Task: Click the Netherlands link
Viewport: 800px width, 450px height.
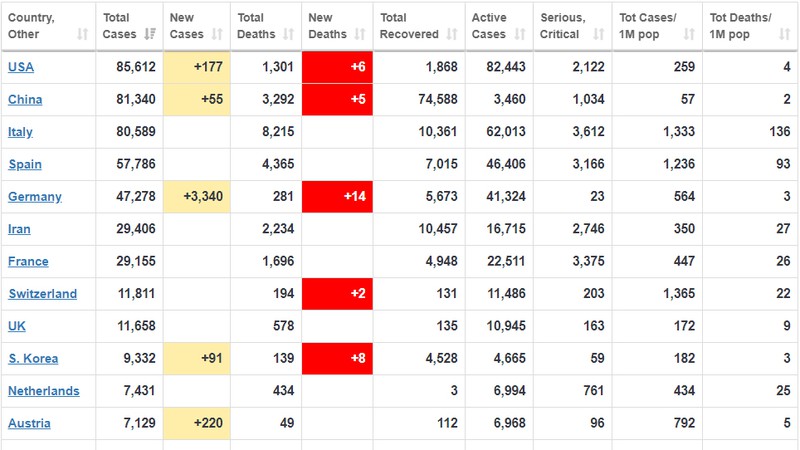Action: 44,391
